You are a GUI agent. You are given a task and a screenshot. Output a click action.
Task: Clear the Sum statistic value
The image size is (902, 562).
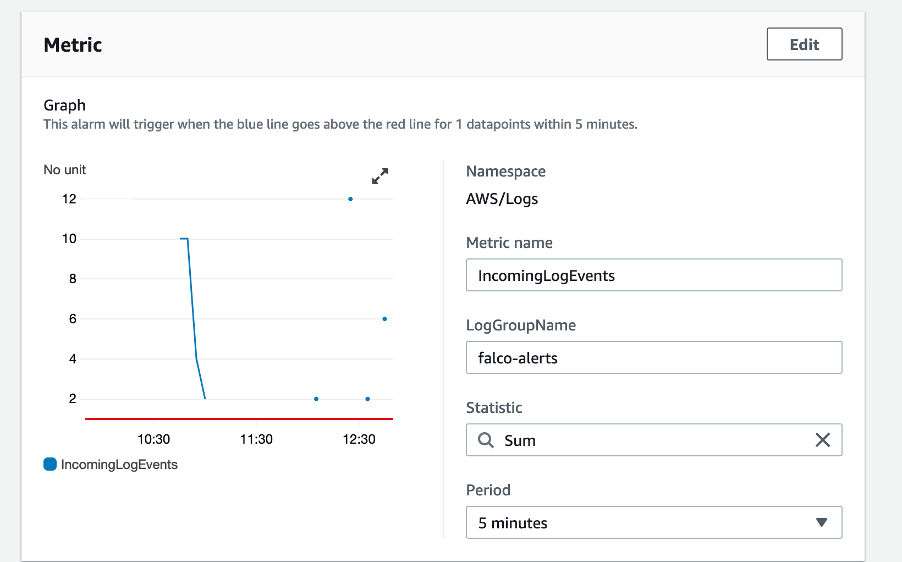(823, 440)
